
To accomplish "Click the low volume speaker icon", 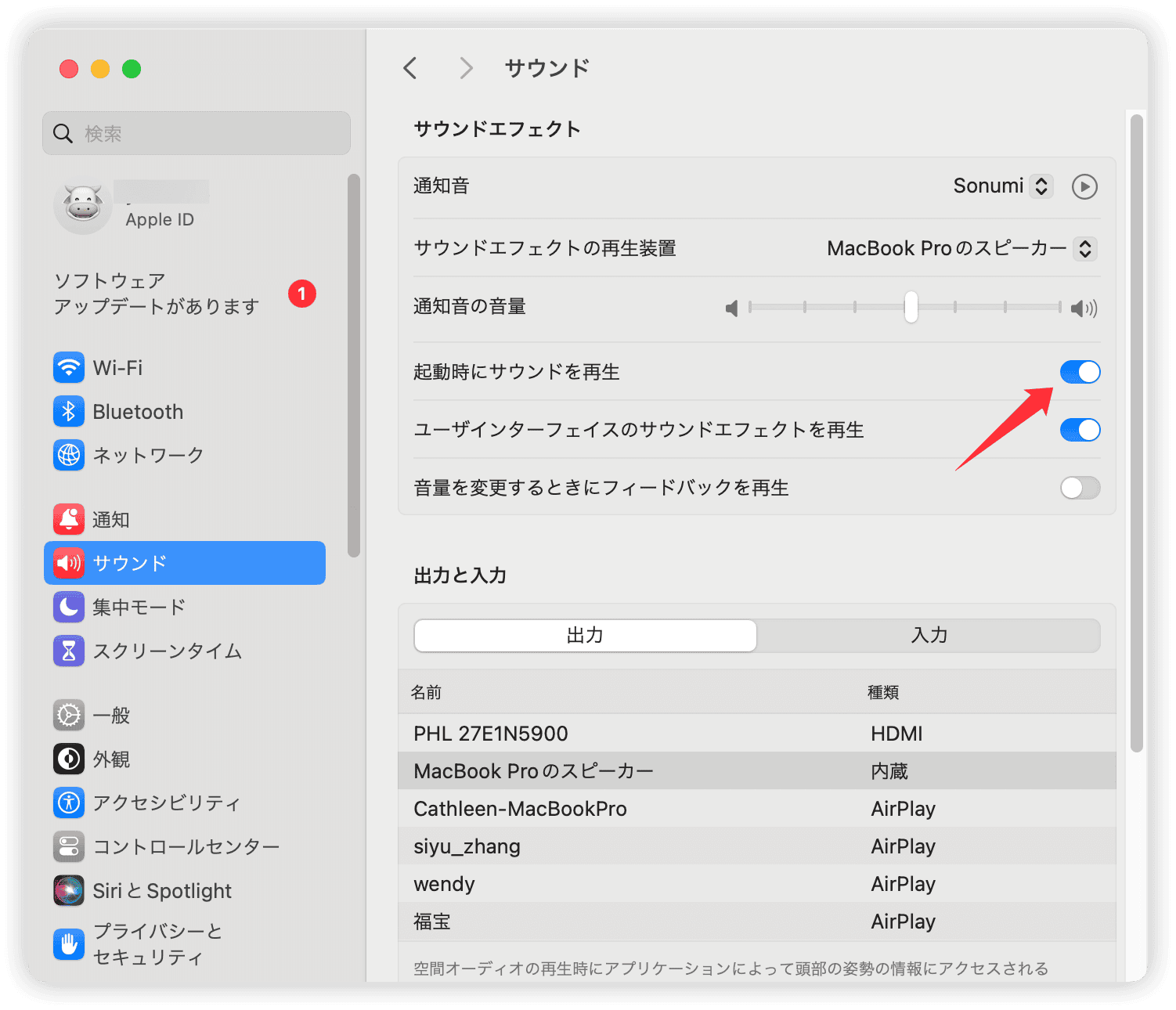I will pyautogui.click(x=732, y=308).
